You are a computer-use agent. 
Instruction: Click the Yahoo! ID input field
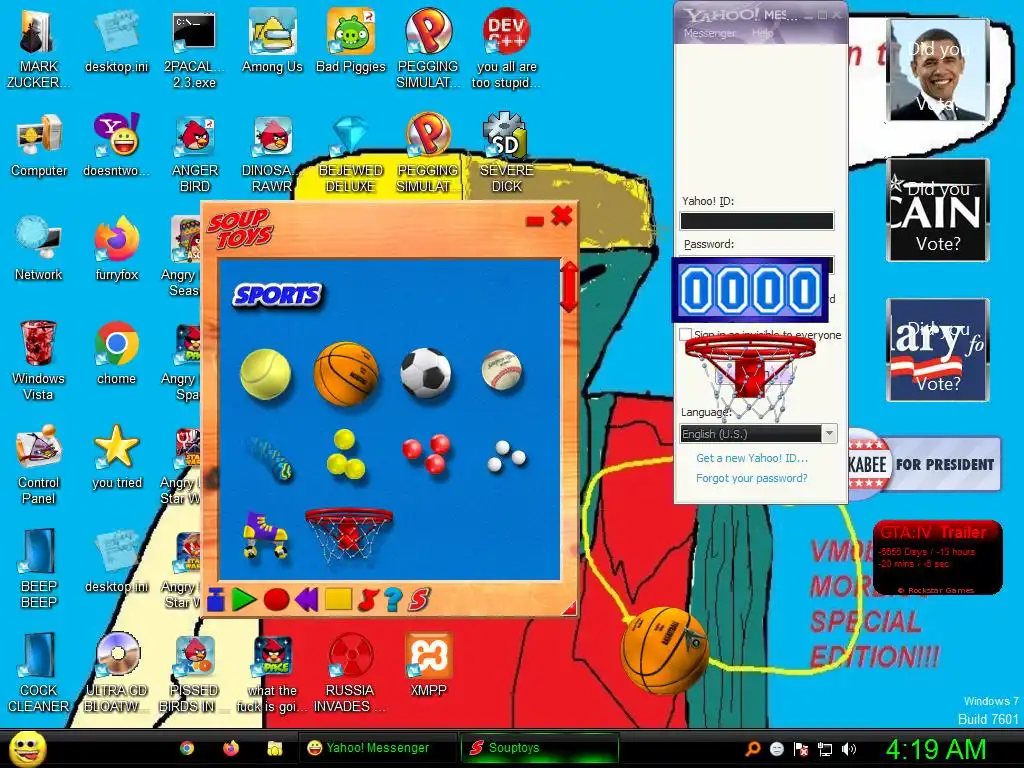click(x=757, y=221)
